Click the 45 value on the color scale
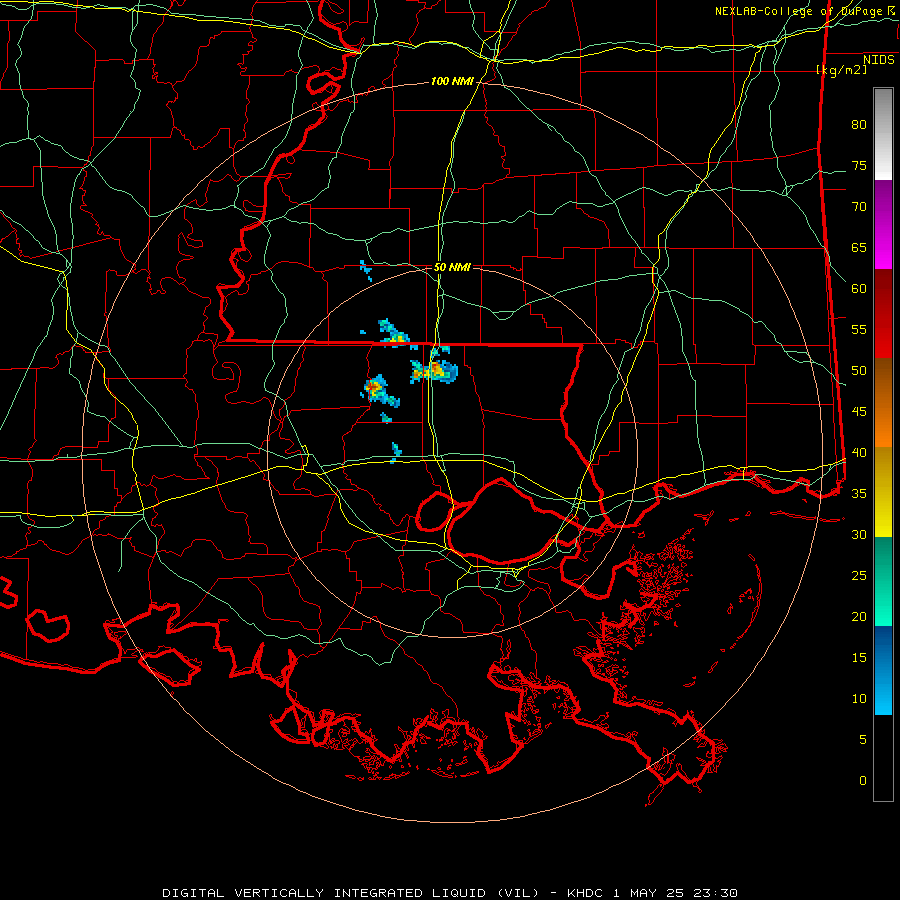 tap(859, 412)
